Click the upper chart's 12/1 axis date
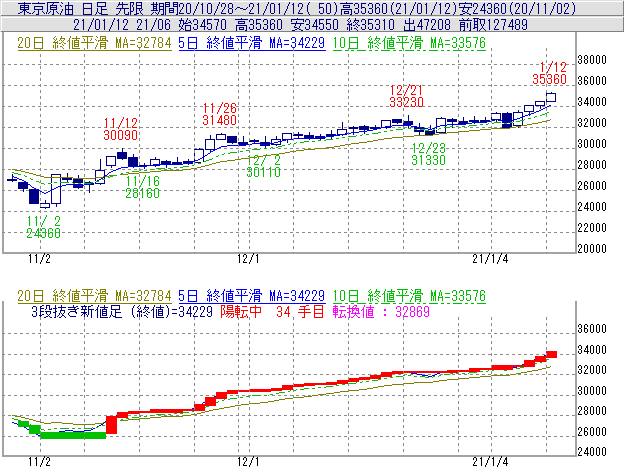Screen dimensions: 624x473 point(248,259)
